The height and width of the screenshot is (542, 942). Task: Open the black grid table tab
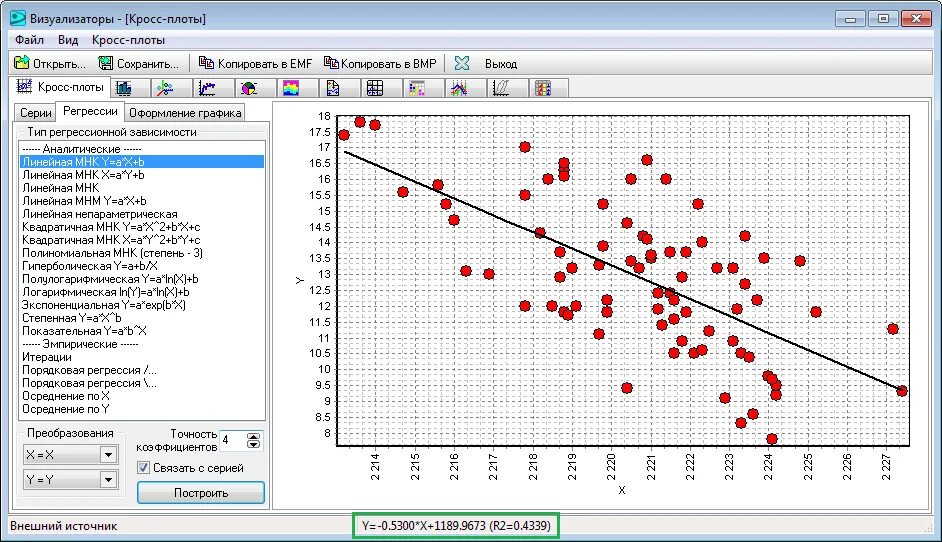pos(375,88)
